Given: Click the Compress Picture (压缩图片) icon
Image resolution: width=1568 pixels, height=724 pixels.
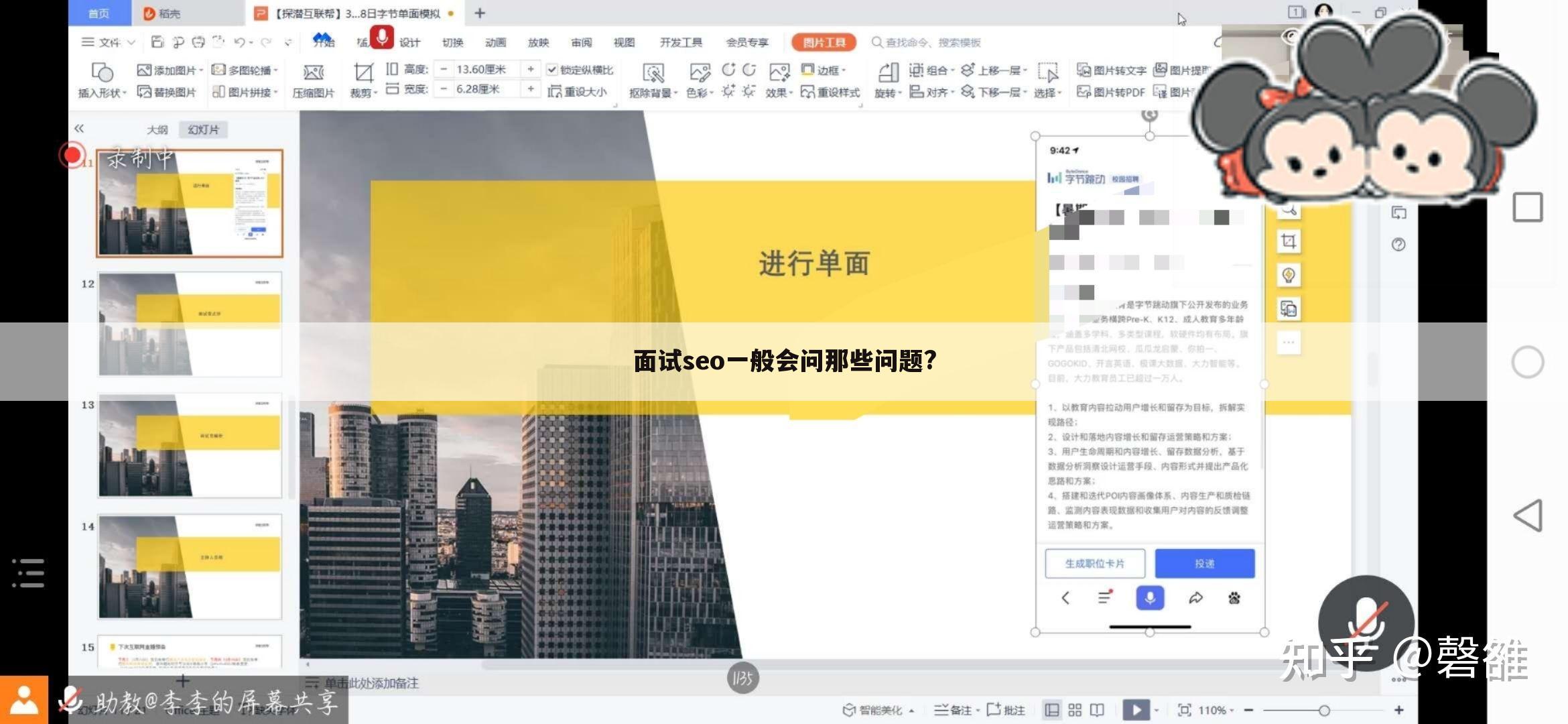Looking at the screenshot, I should click(313, 72).
